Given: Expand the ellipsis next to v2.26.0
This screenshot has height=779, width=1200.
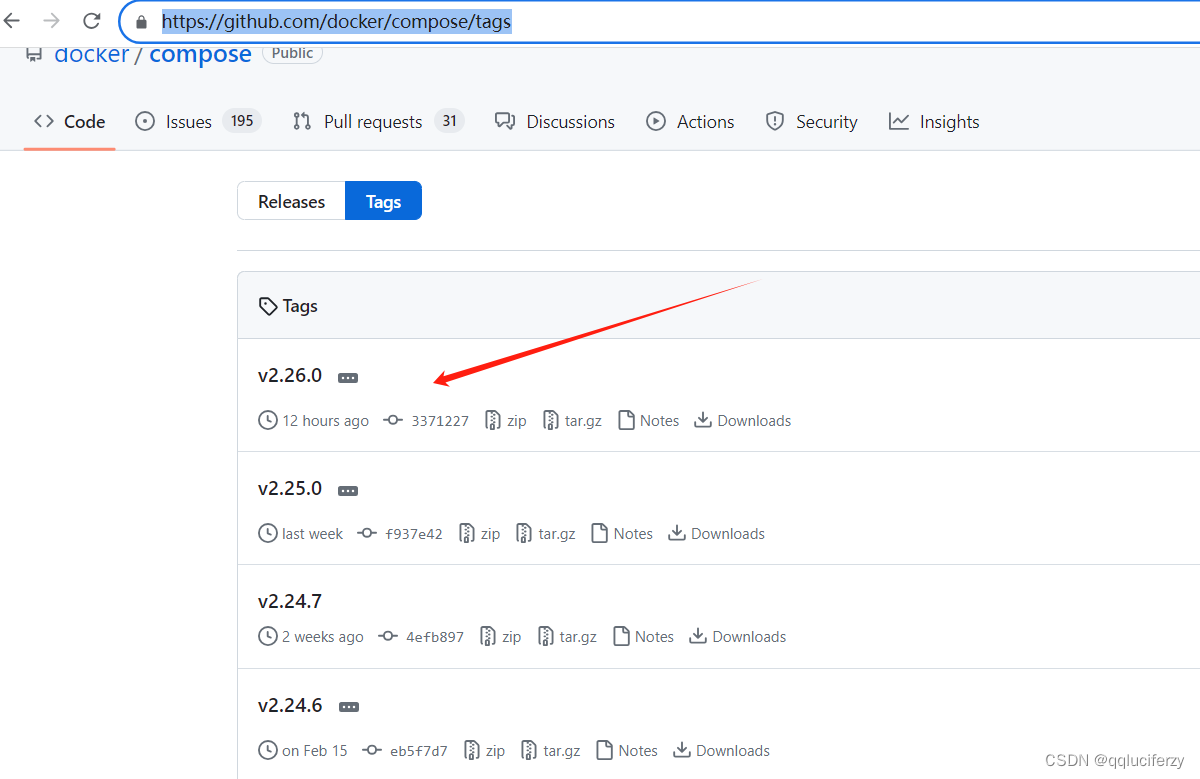Looking at the screenshot, I should [x=348, y=378].
